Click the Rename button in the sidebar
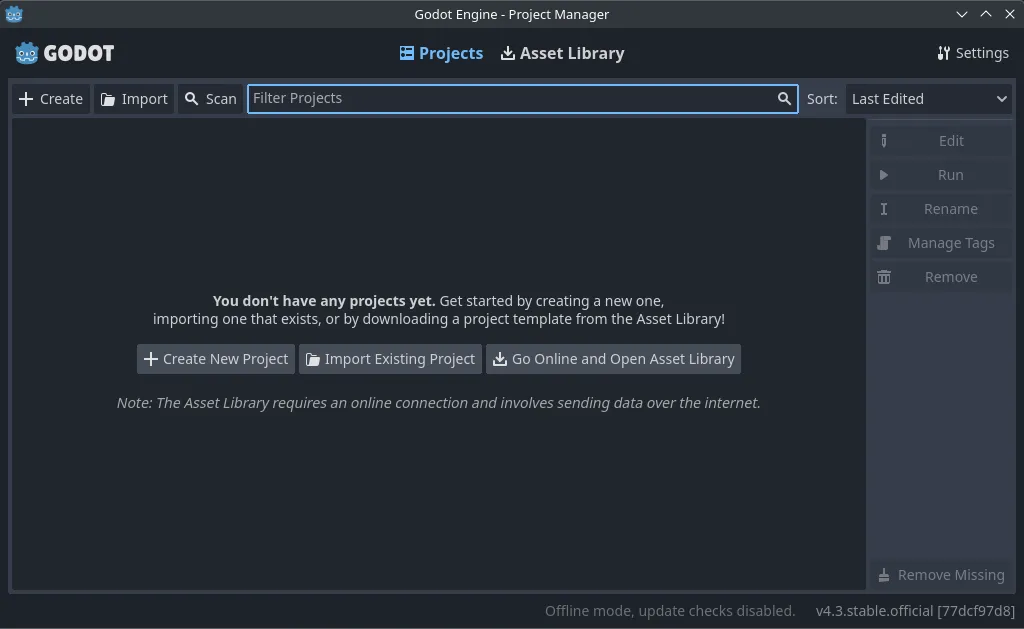Screen dimensions: 1024x629 pos(940,209)
